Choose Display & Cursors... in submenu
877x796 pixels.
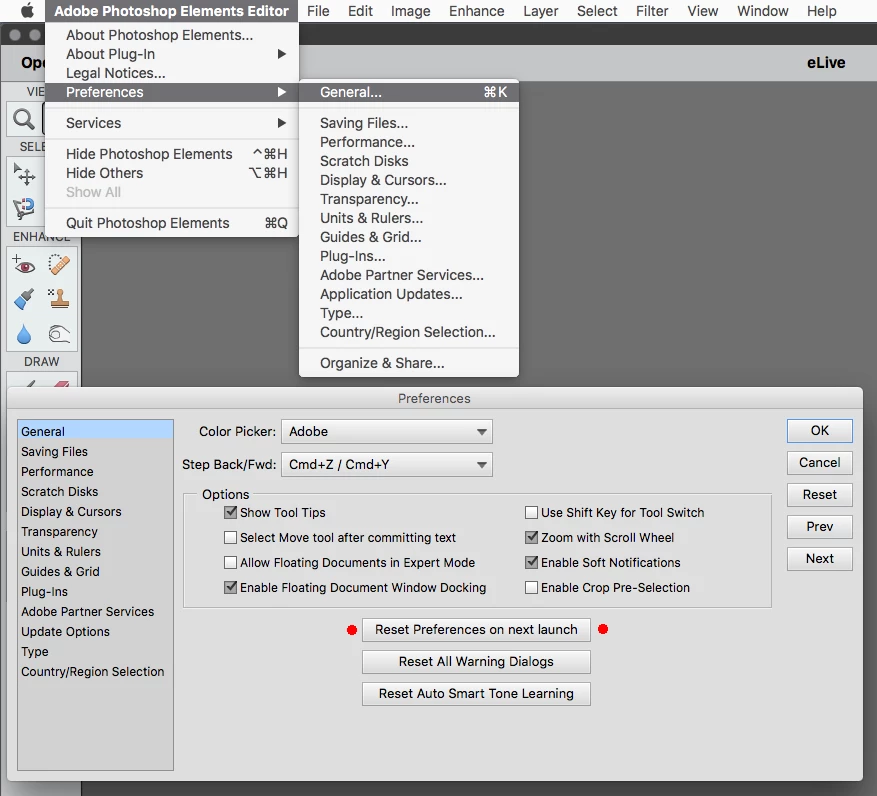click(409, 180)
